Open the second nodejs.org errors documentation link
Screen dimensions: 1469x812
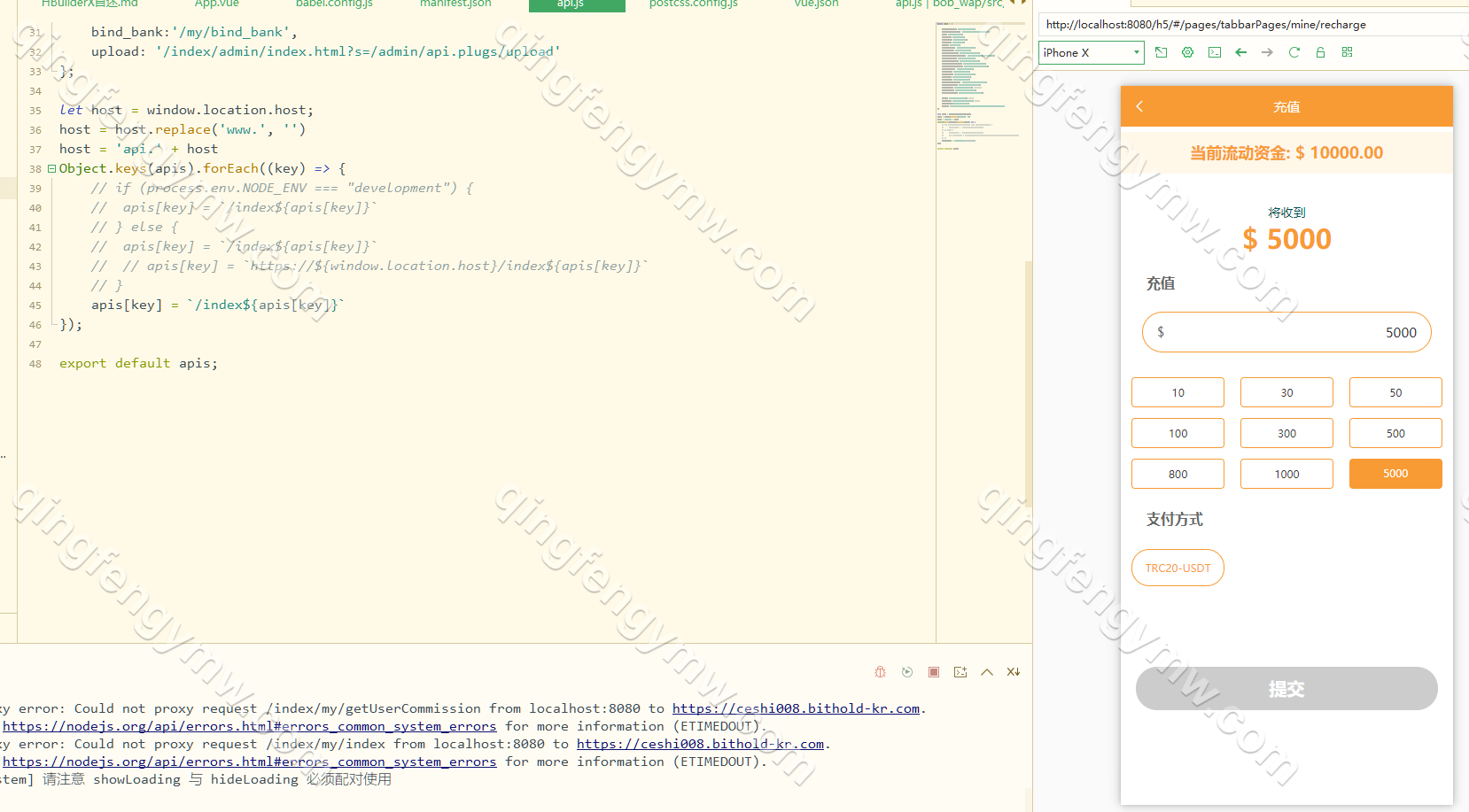tap(250, 762)
